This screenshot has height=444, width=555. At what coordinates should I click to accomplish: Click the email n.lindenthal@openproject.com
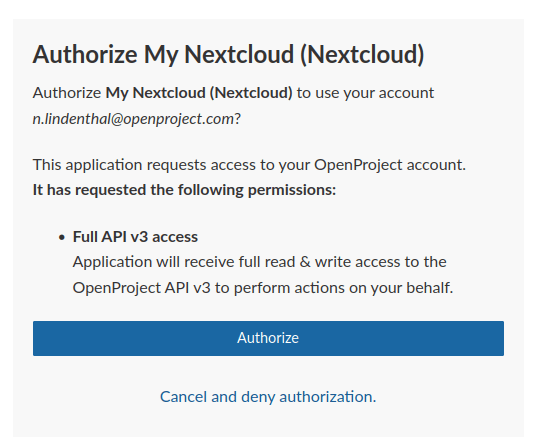pos(133,119)
